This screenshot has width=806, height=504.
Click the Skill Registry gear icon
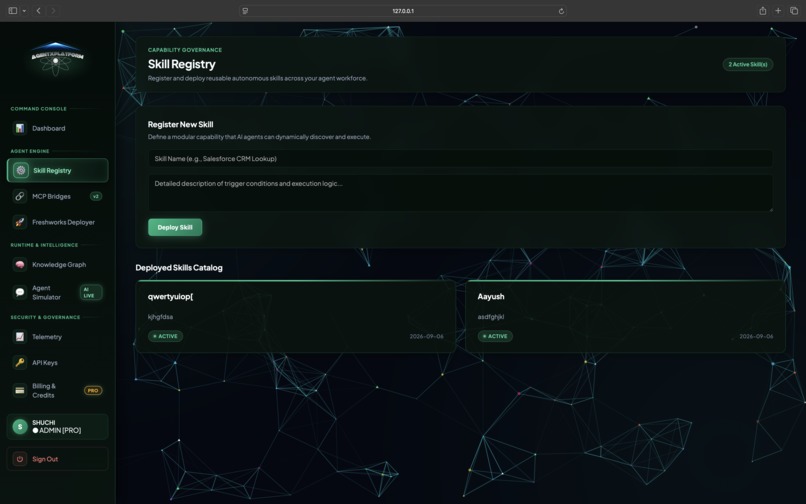pos(21,170)
